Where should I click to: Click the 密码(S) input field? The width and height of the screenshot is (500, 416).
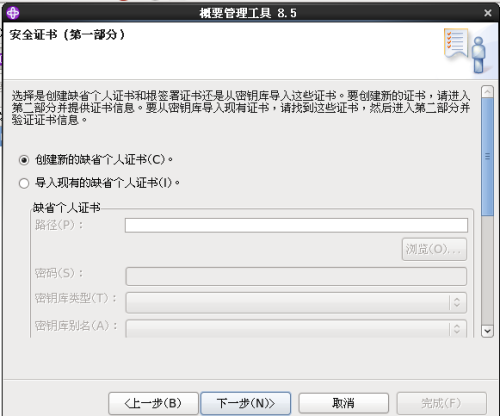(296, 276)
